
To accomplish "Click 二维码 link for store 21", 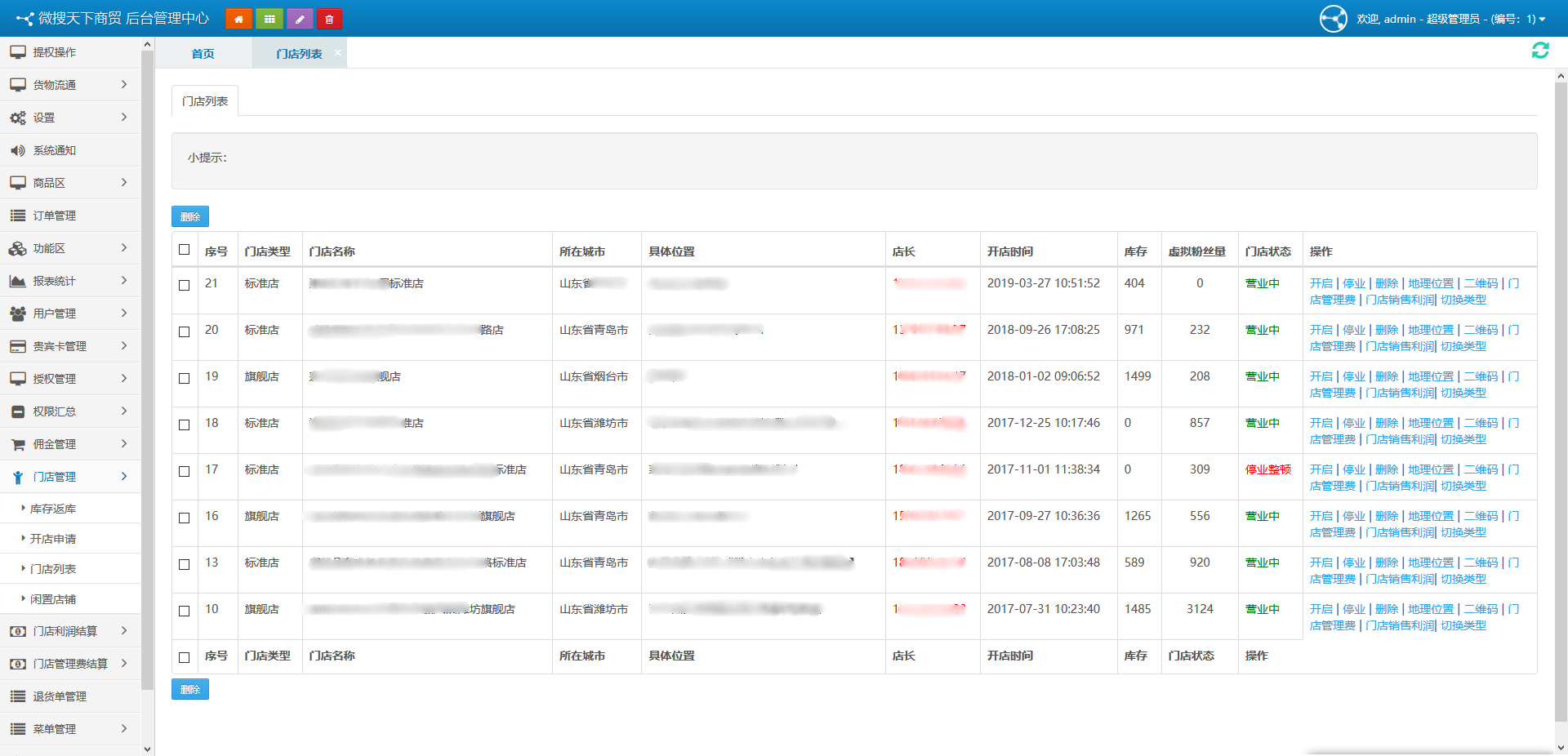I will tap(1481, 283).
